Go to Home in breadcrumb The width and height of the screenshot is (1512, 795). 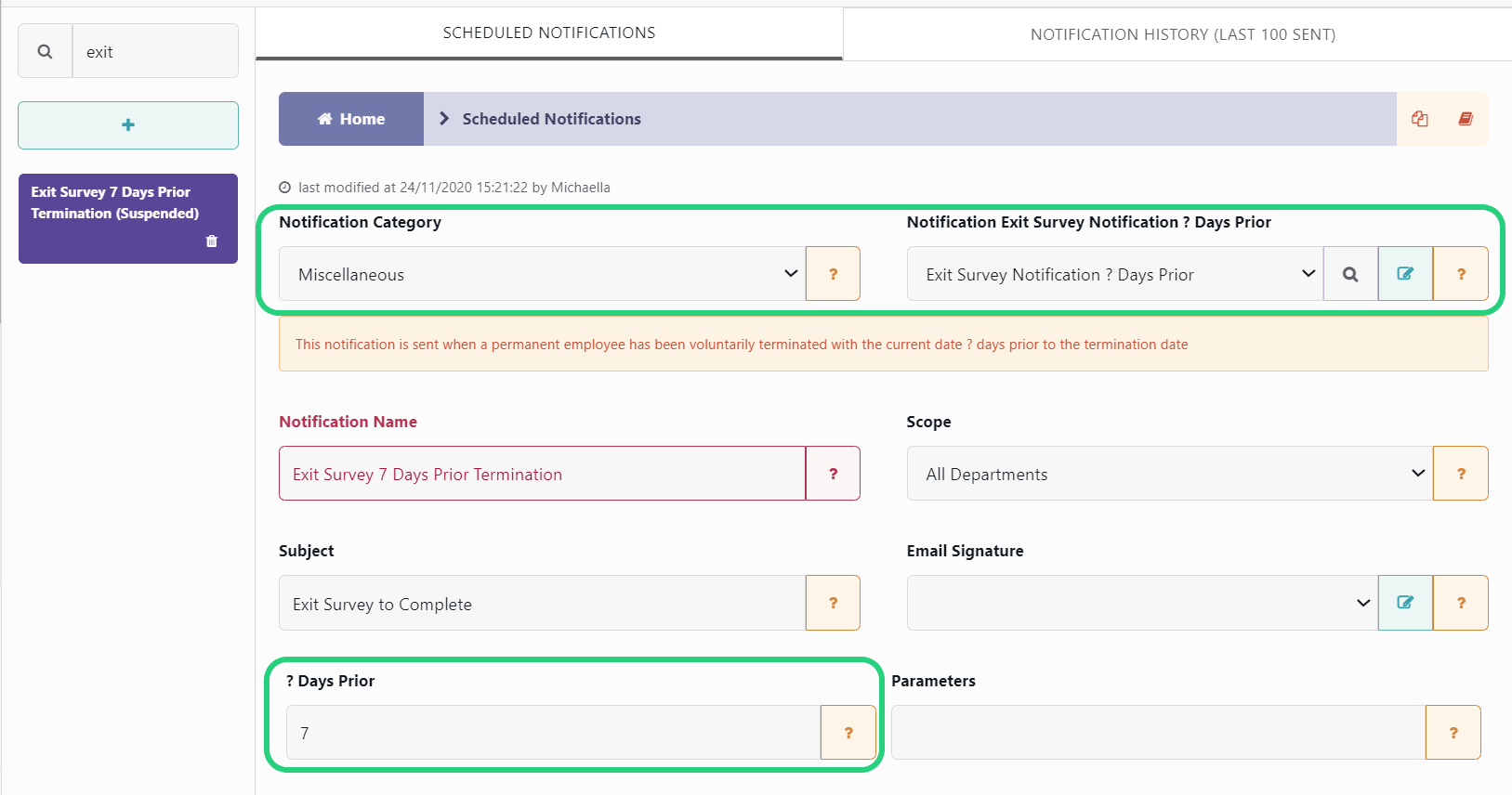tap(351, 119)
